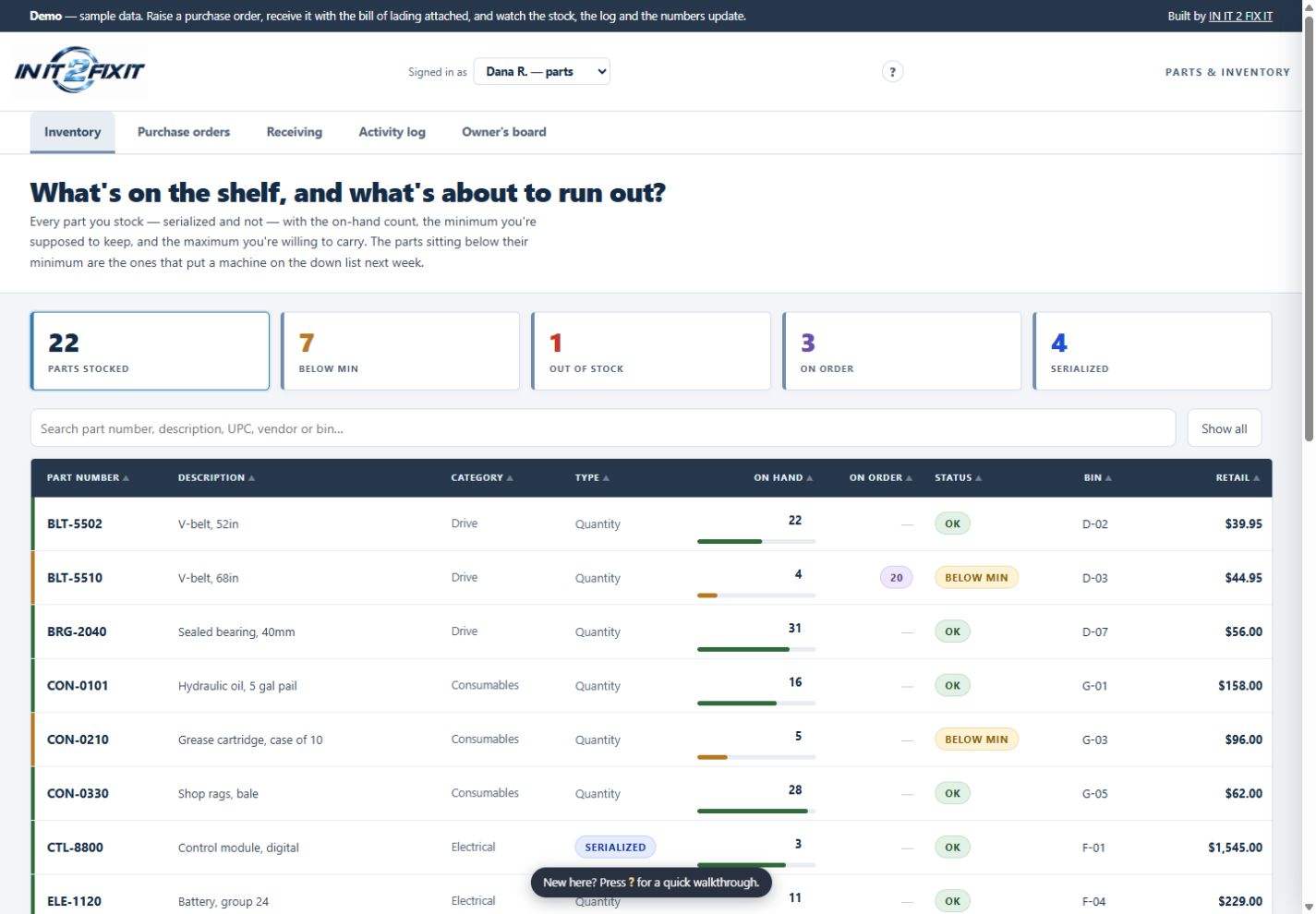Sort table by Status column header

point(958,477)
